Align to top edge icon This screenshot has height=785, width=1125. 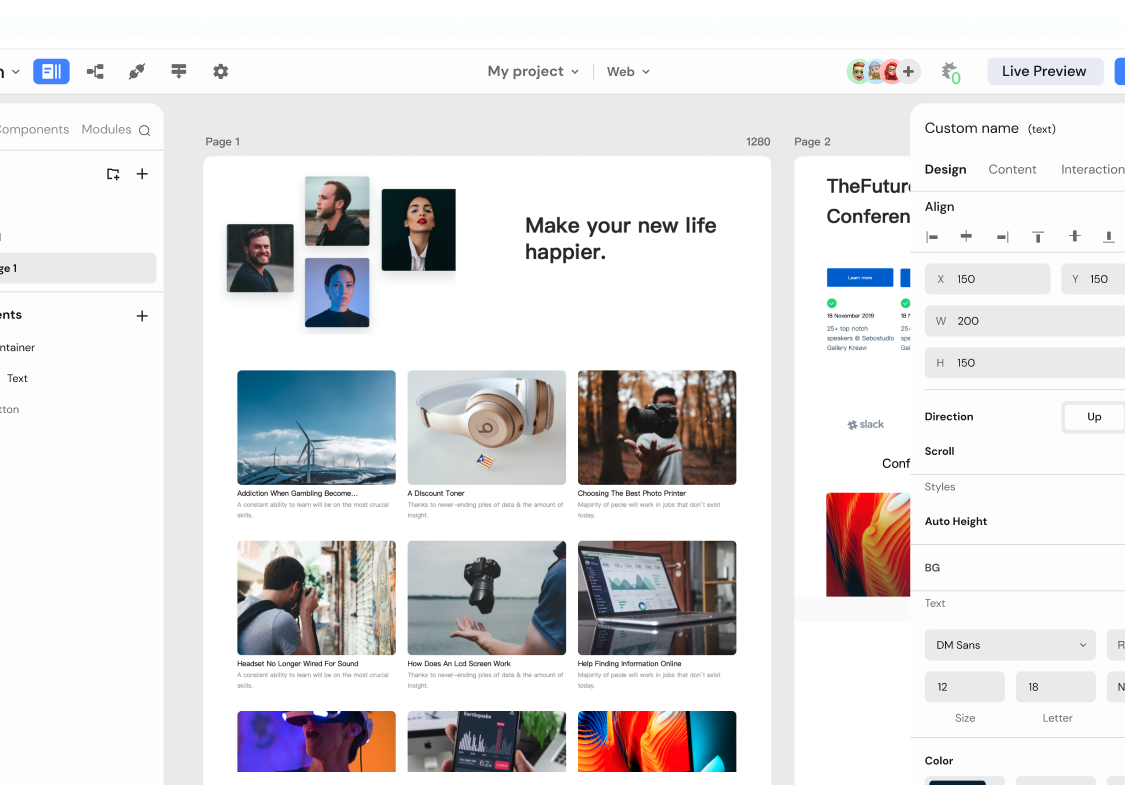coord(1038,237)
